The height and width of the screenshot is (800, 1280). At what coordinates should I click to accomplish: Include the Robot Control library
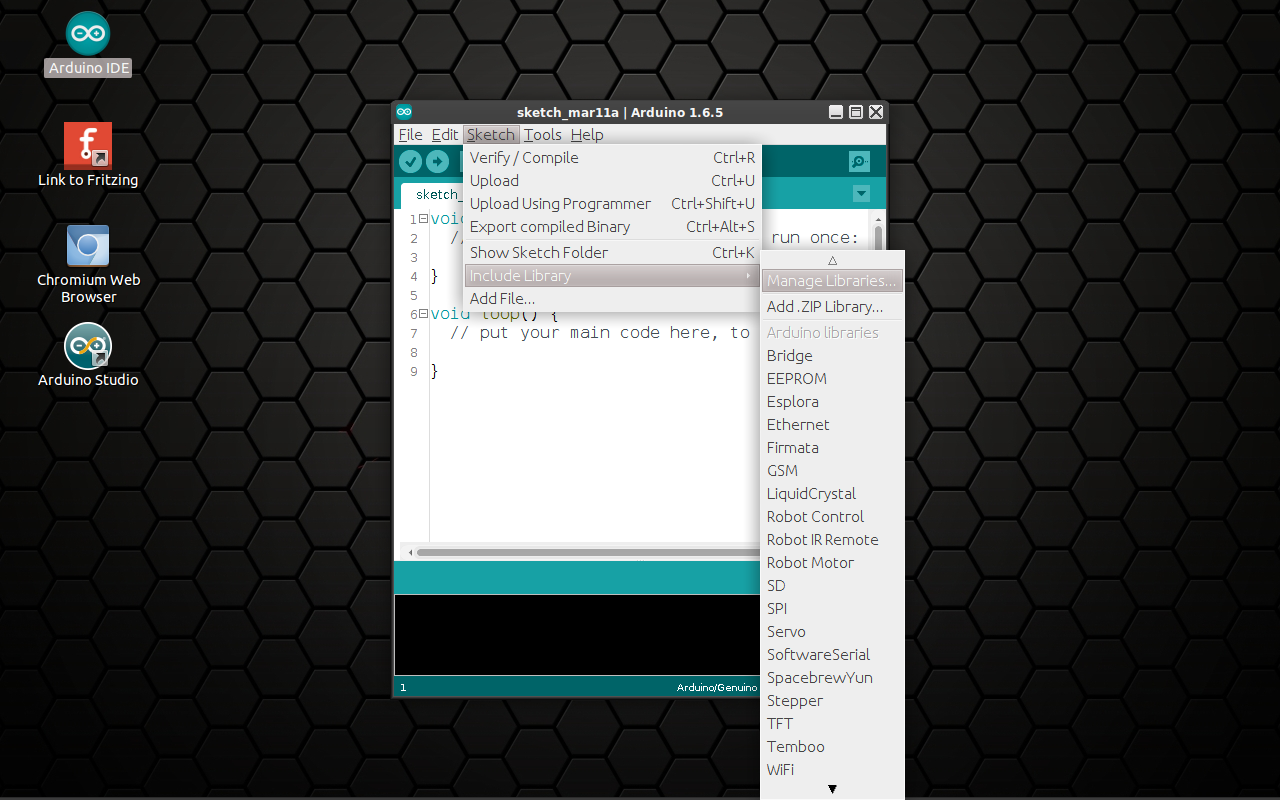[x=832, y=517]
